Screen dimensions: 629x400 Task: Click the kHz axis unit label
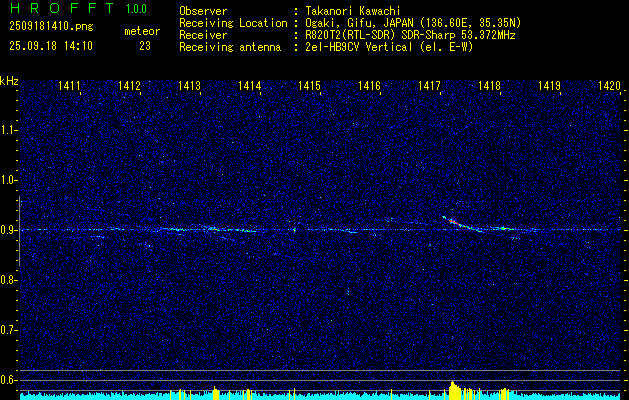pyautogui.click(x=9, y=81)
